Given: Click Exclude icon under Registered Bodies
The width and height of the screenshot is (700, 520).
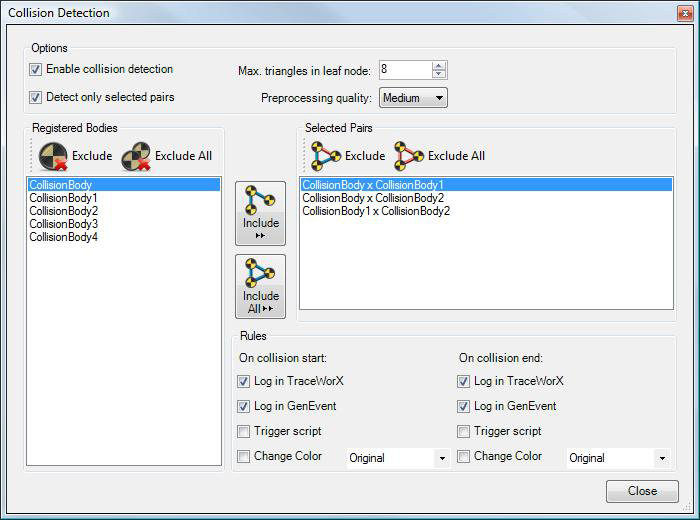Looking at the screenshot, I should coord(52,156).
